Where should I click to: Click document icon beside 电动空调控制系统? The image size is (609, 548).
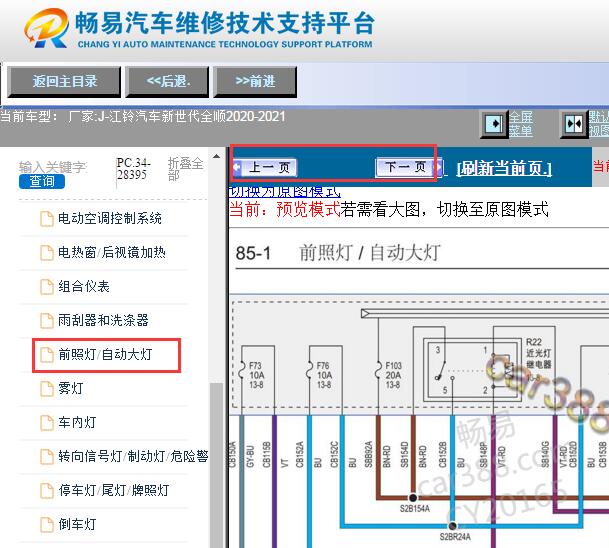click(47, 219)
